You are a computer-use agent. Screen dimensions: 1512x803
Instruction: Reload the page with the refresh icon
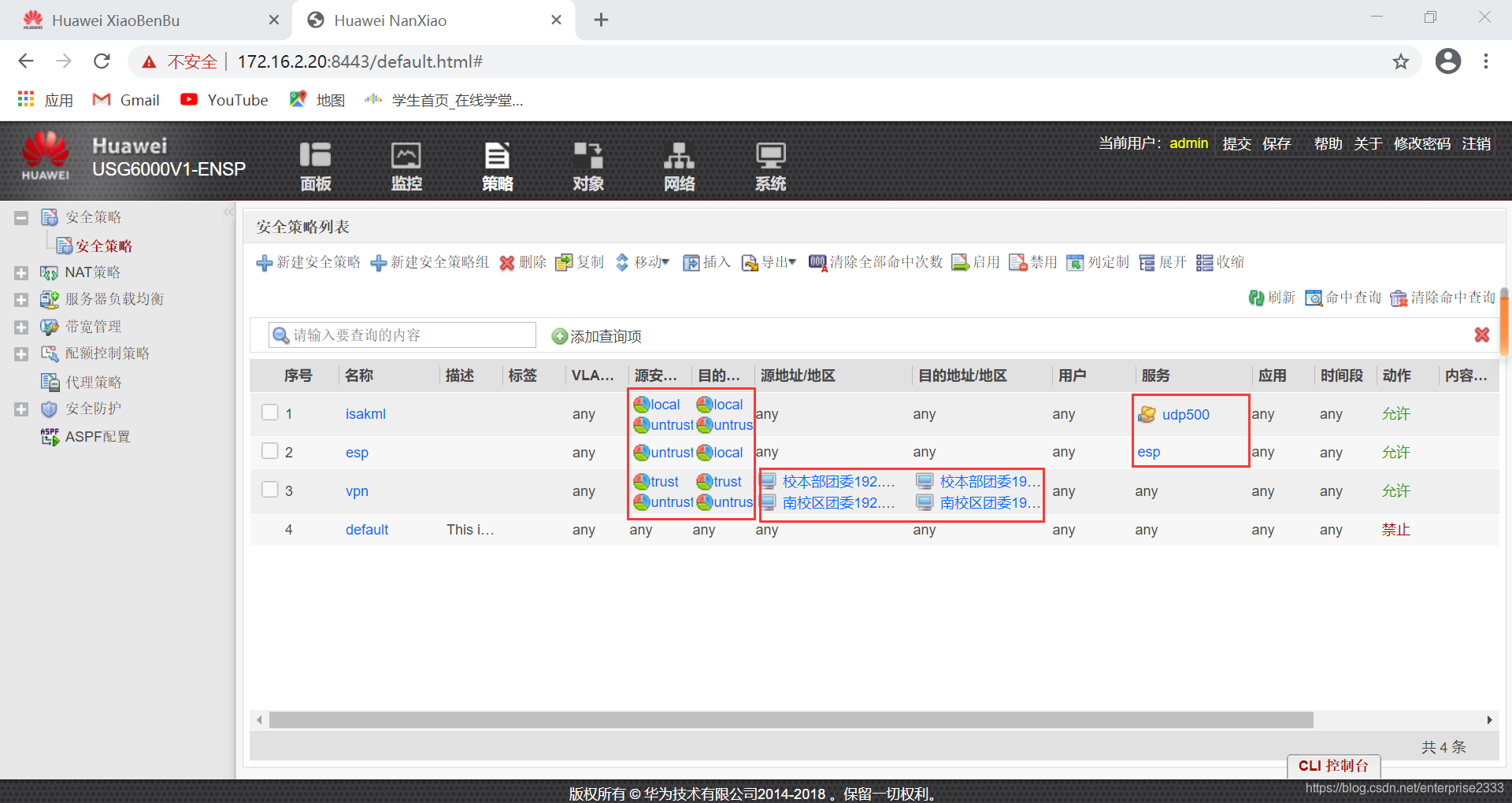[102, 61]
